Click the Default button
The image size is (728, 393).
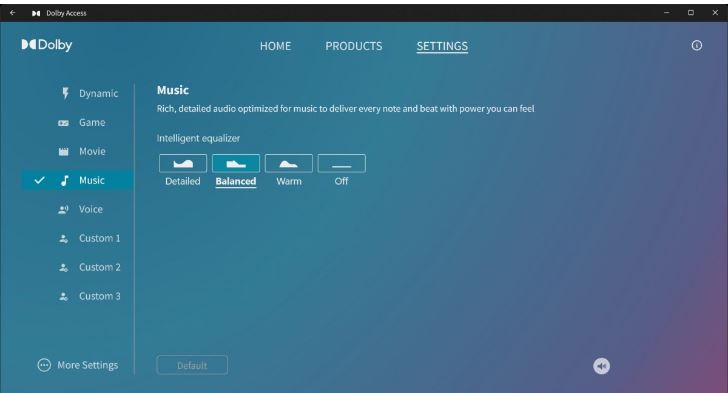192,365
